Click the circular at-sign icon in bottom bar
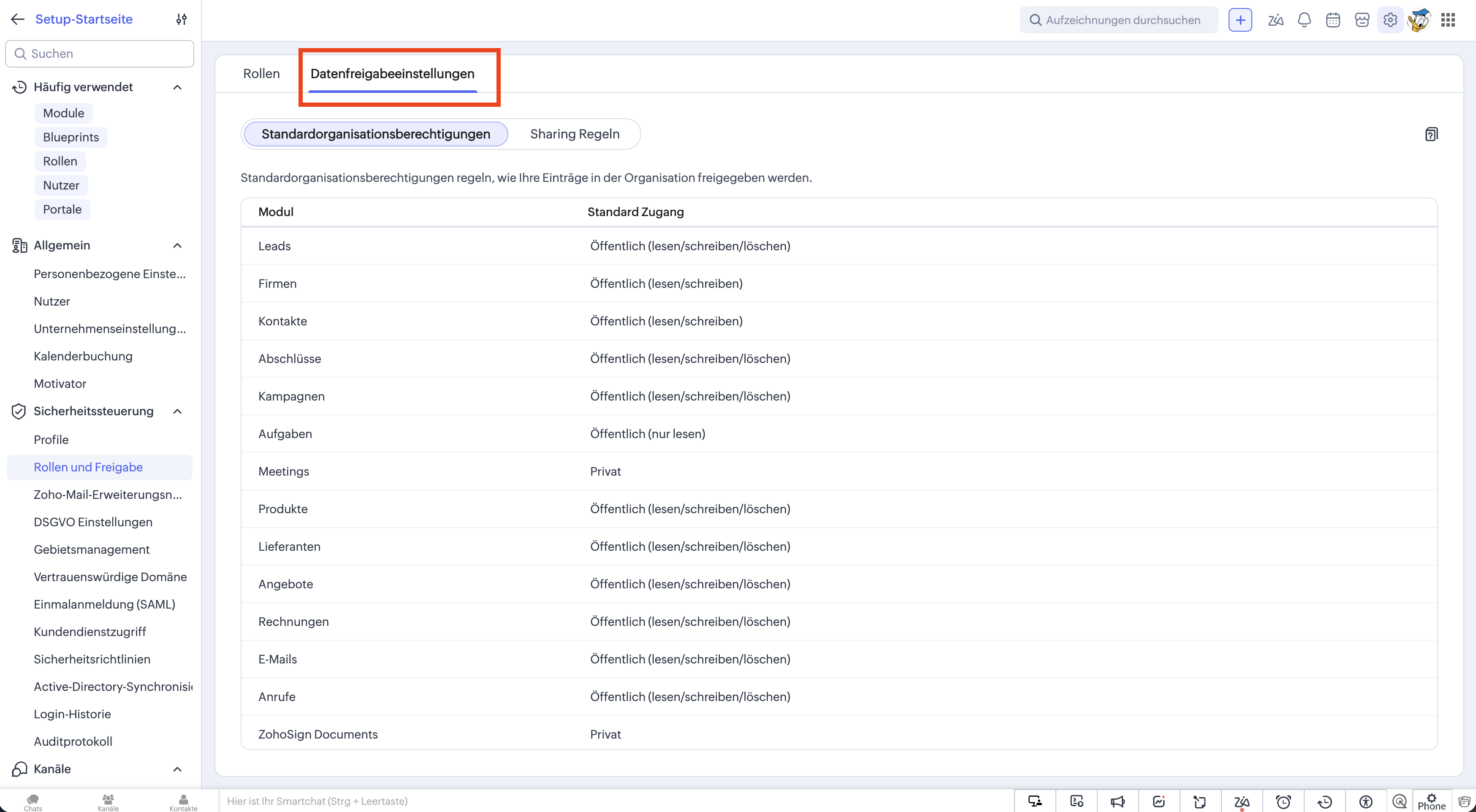The image size is (1476, 812). coord(1400,801)
